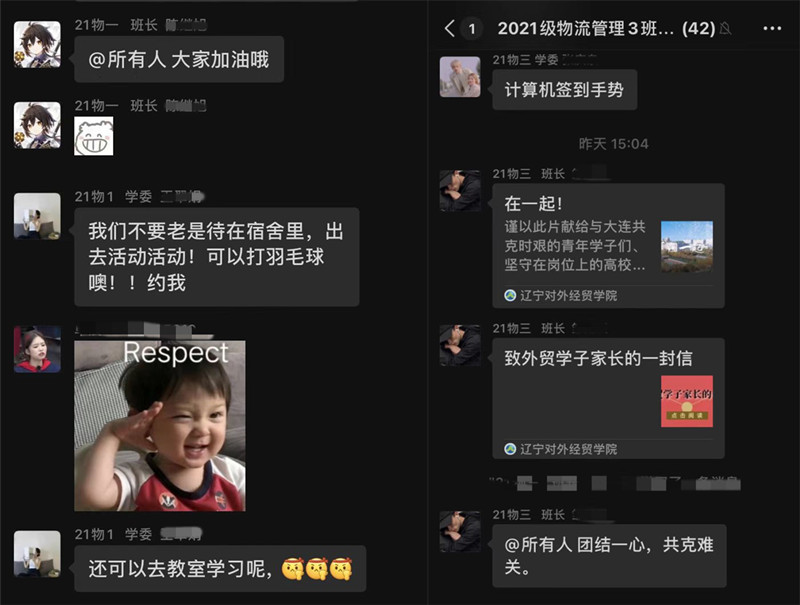Open the Respect baby meme image

tap(160, 426)
